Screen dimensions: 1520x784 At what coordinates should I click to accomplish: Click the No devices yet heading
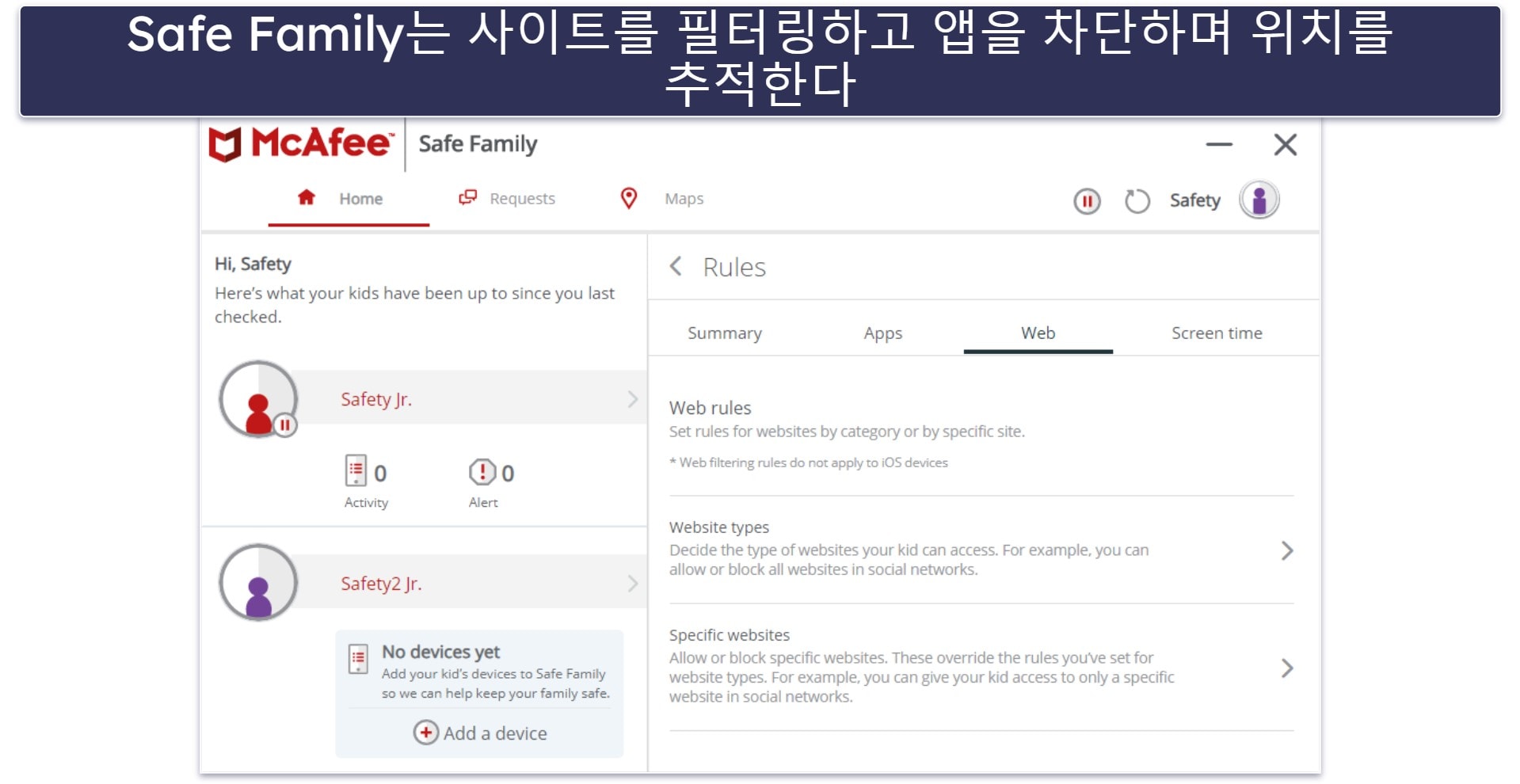[441, 652]
